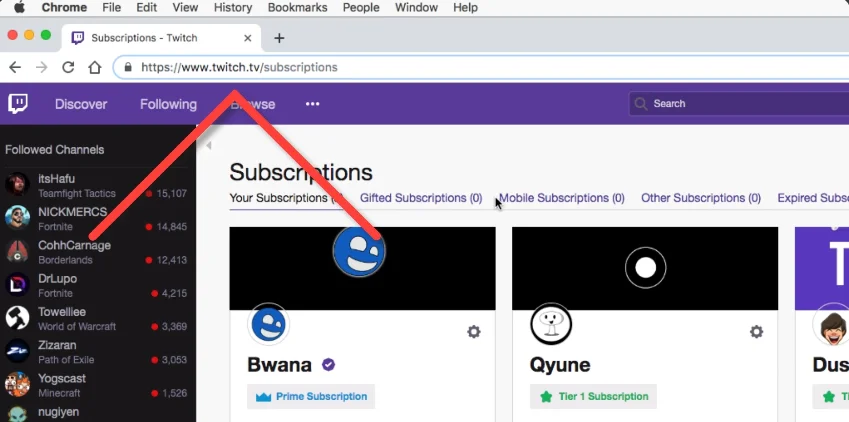
Task: Open itsHafu channel from sidebar
Action: (97, 185)
